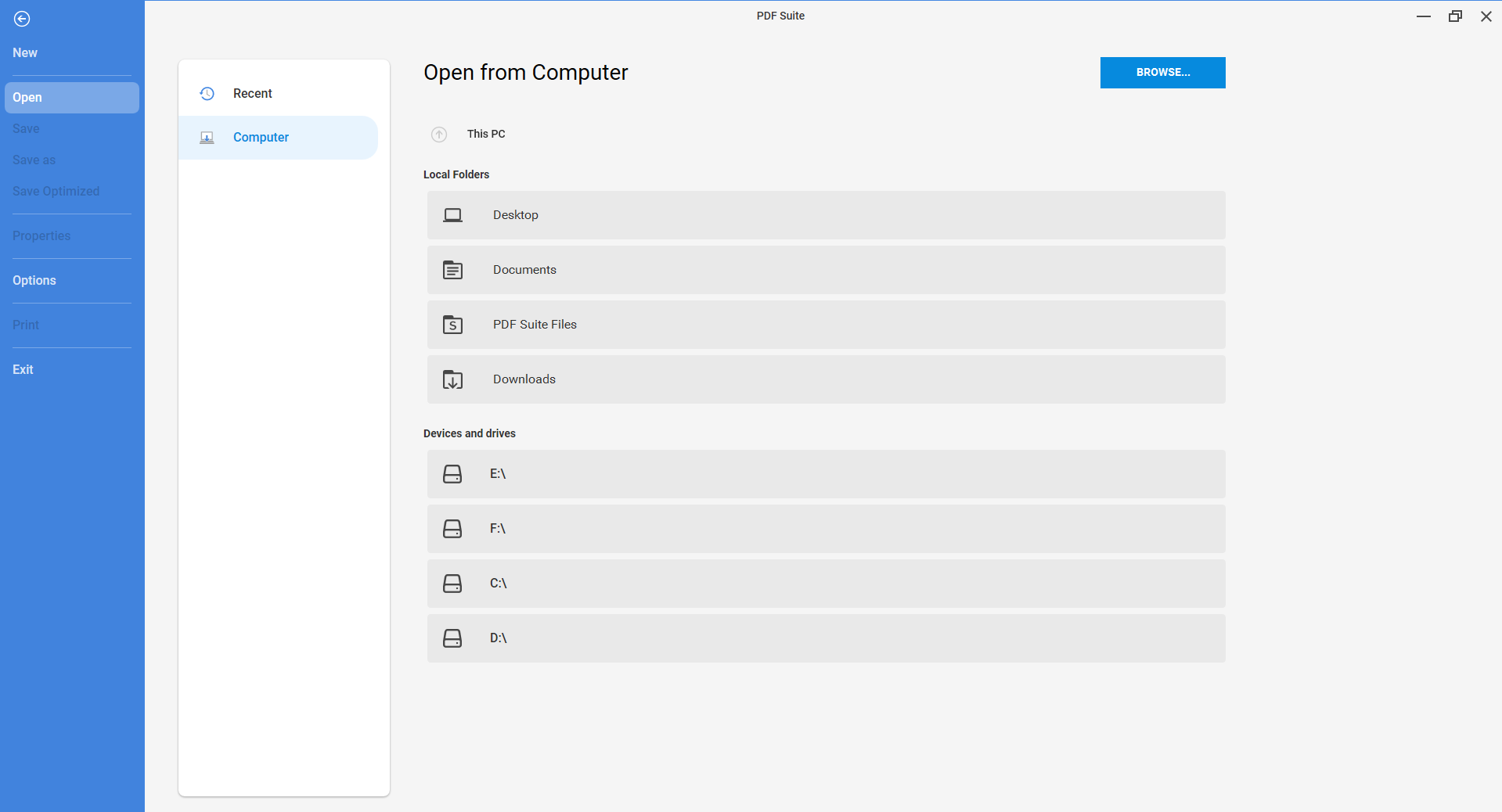Close the PDF Suite window
Screen dimensions: 1502x812
pyautogui.click(x=1486, y=16)
